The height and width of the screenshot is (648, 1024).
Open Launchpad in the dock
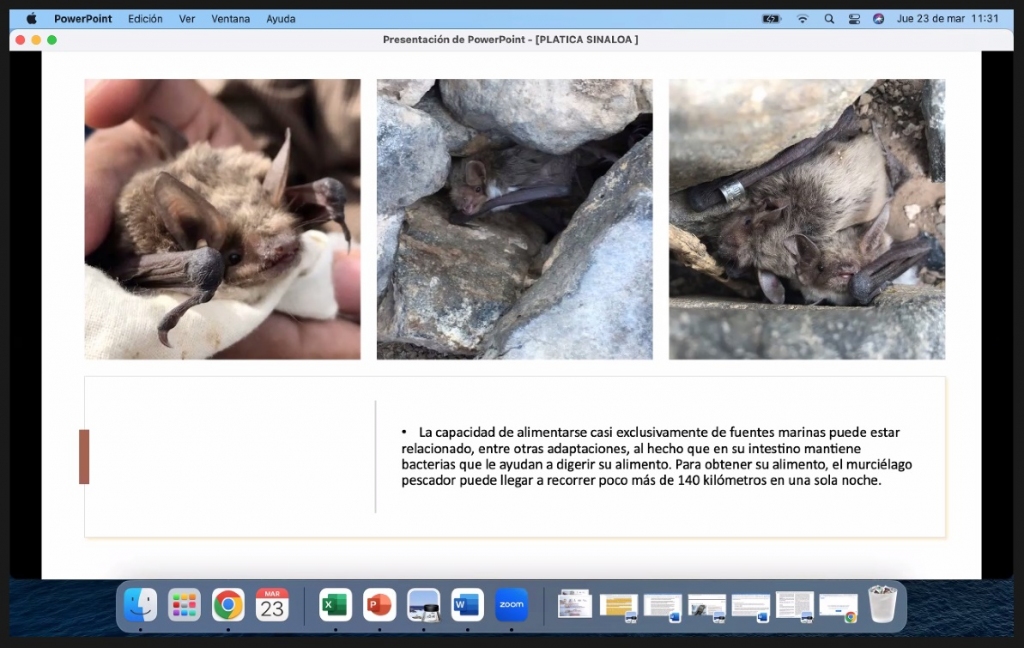(184, 605)
